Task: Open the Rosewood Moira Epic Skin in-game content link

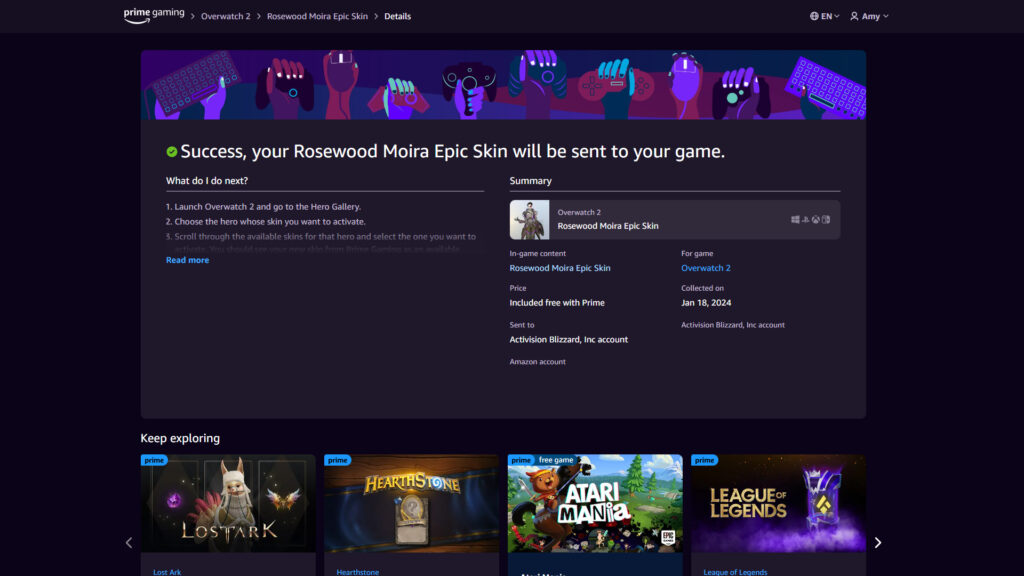Action: [560, 268]
